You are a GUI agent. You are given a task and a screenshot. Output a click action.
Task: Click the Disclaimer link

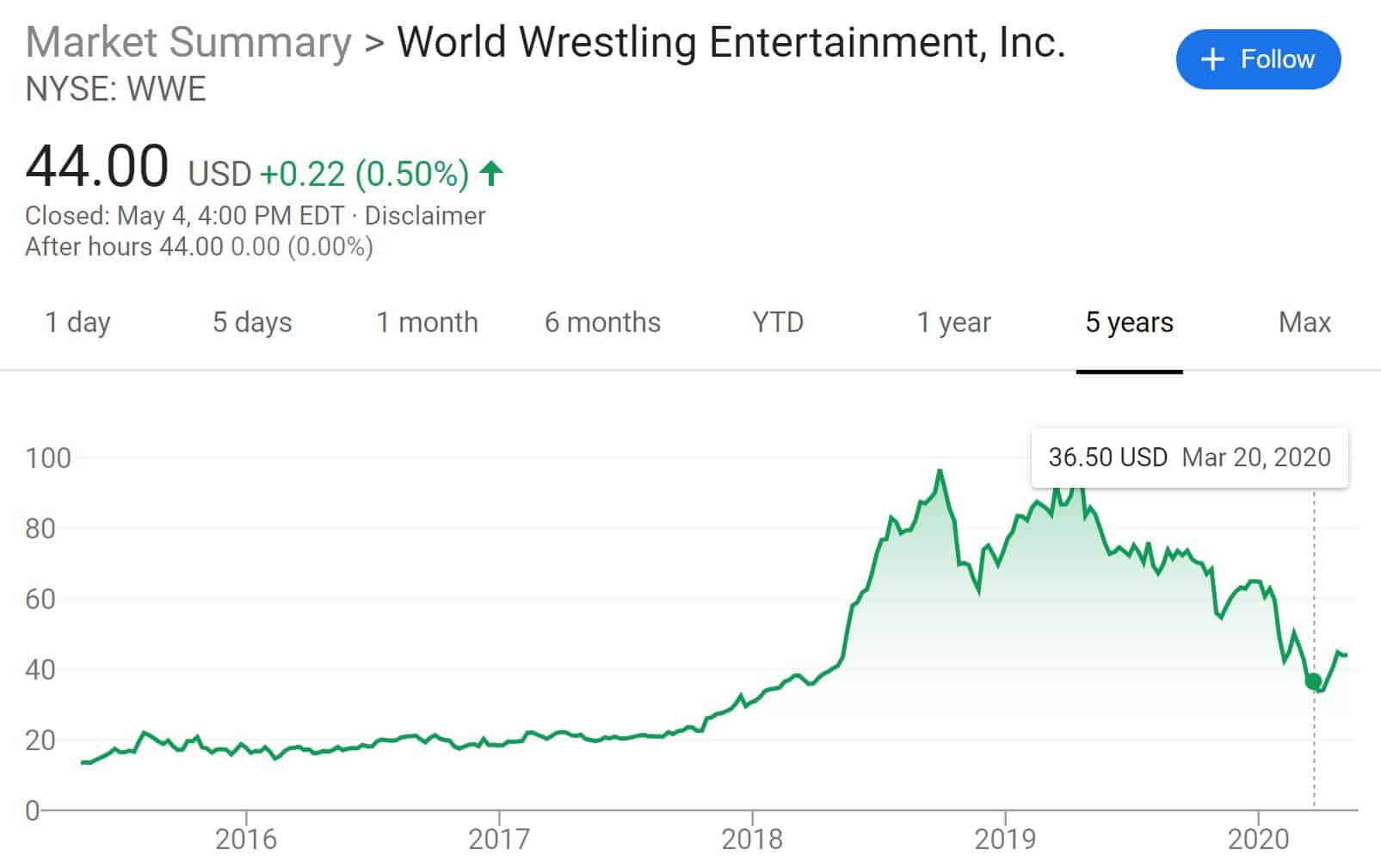424,216
